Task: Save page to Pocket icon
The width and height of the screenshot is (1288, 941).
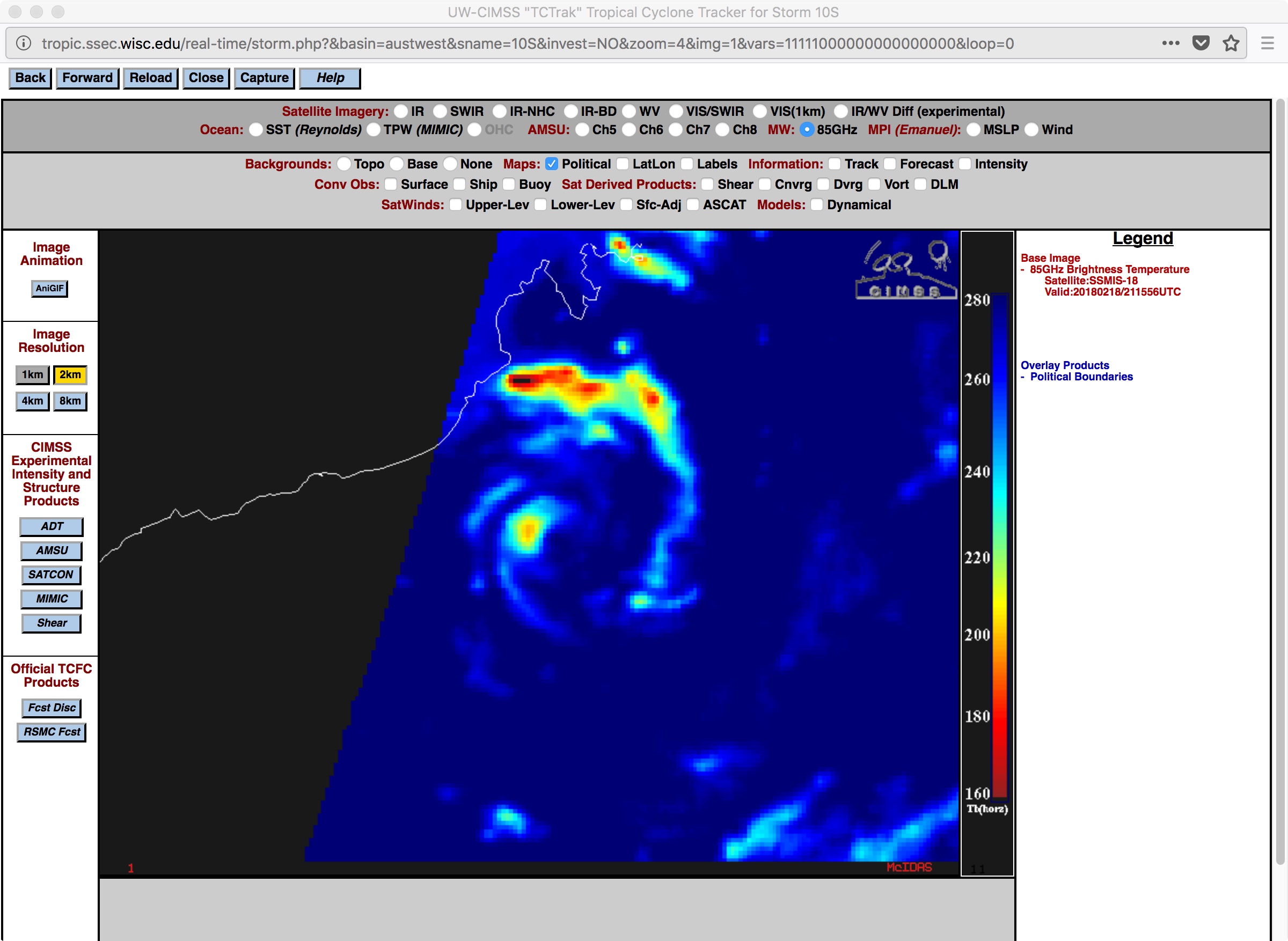Action: click(1201, 43)
